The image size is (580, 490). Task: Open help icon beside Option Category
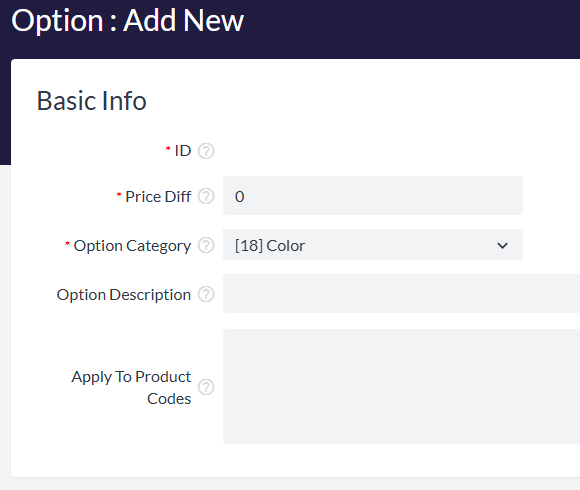tap(206, 245)
